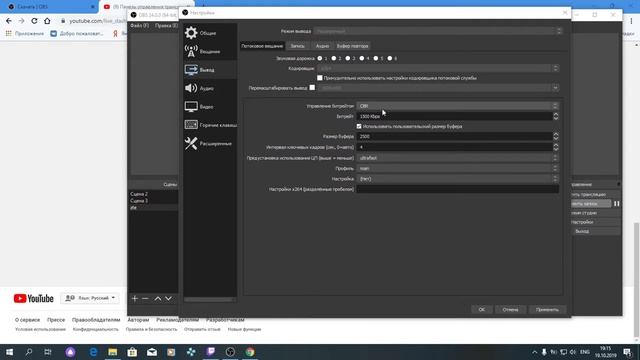The image size is (640, 360).
Task: Open the 'О сервисе' YouTube footer link
Action: coord(27,320)
